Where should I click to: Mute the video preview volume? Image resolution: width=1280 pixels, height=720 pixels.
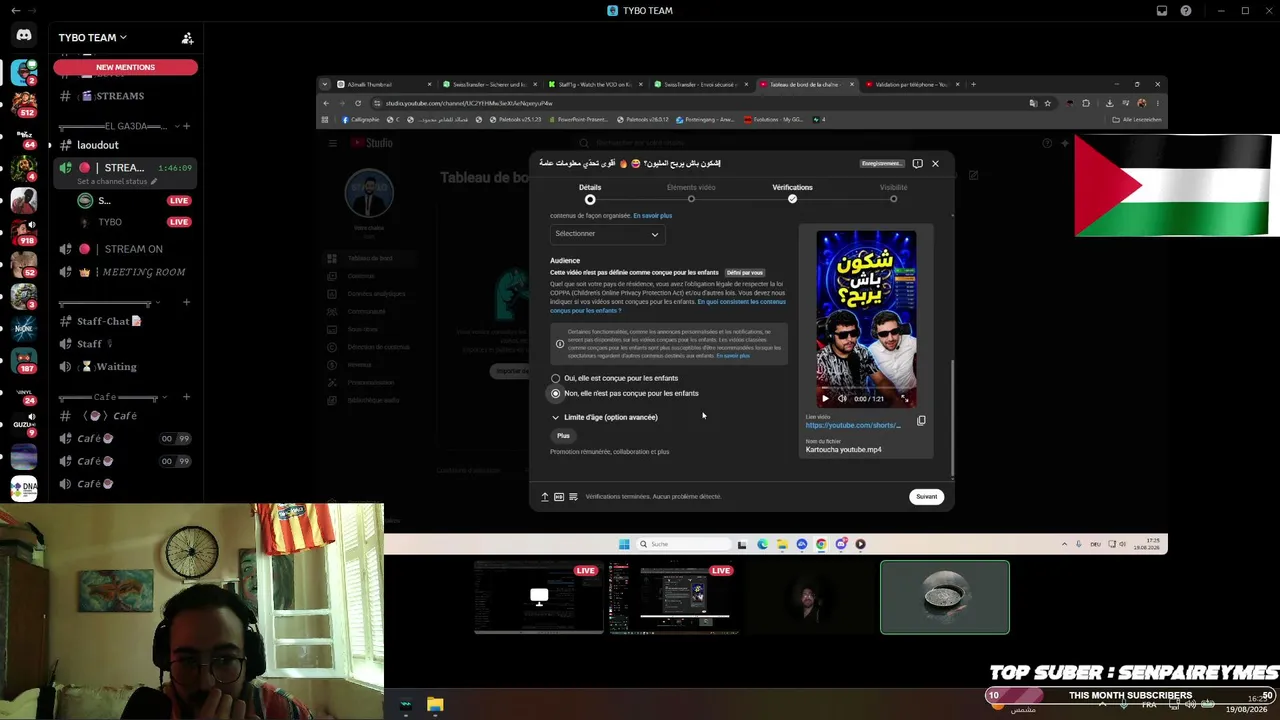point(842,398)
